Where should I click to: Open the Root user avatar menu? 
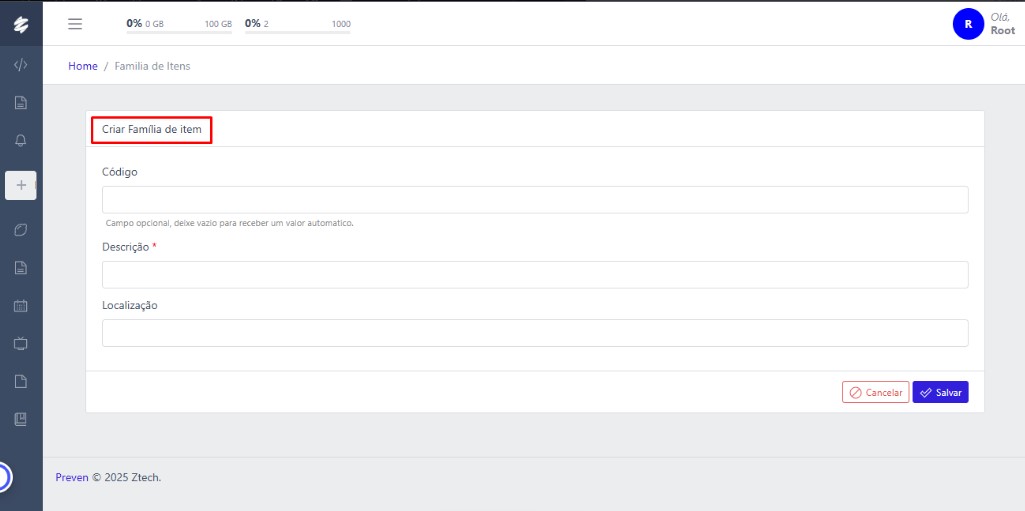tap(968, 24)
